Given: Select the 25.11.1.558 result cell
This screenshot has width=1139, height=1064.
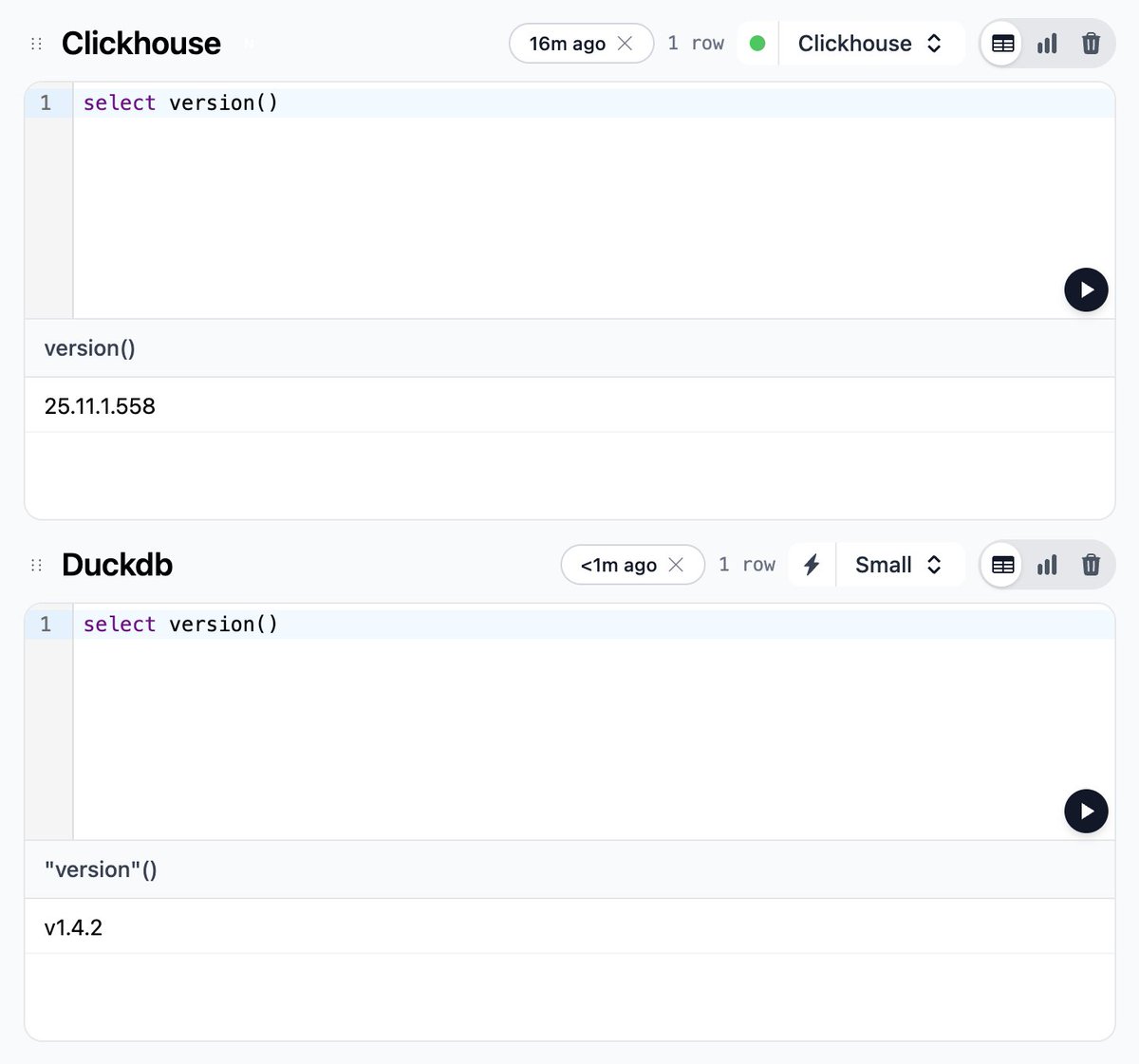Looking at the screenshot, I should pos(569,405).
